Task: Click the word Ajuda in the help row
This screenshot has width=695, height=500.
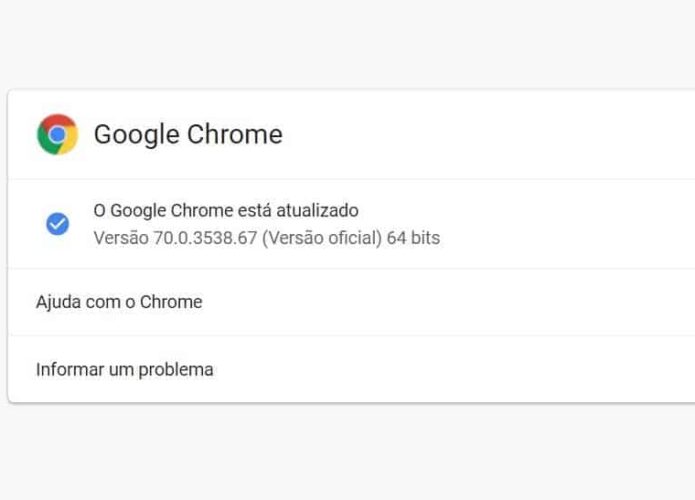Action: pos(59,302)
